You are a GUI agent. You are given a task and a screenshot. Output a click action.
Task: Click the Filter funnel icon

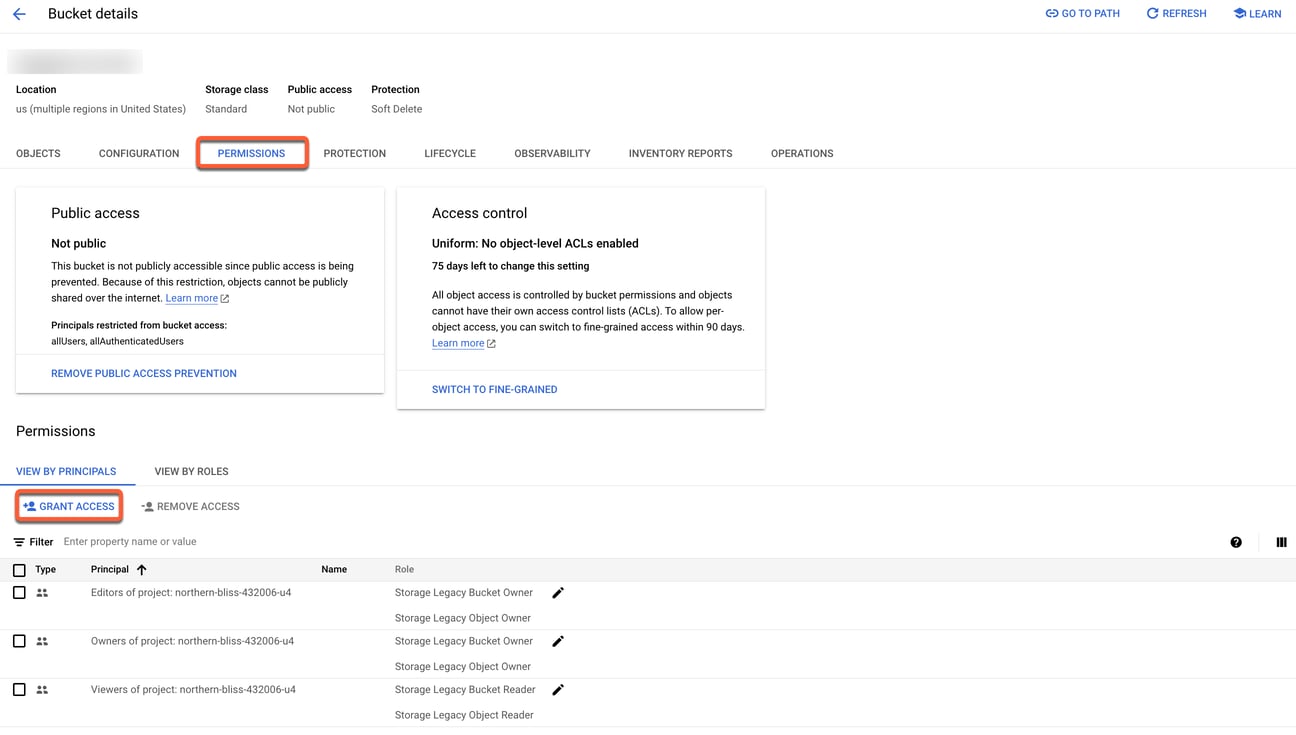point(19,541)
